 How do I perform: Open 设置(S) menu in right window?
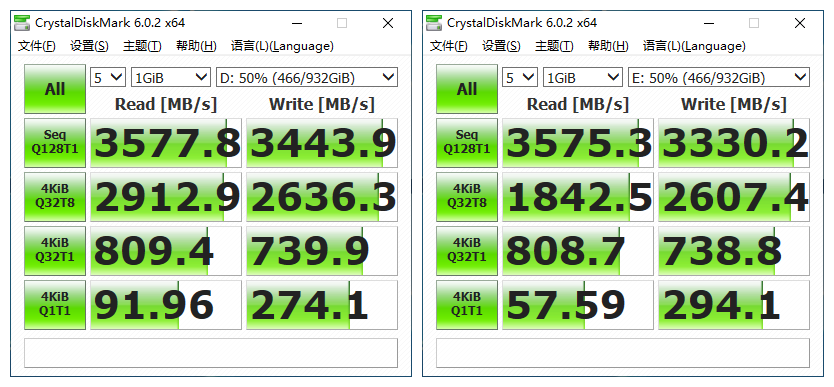pos(501,46)
